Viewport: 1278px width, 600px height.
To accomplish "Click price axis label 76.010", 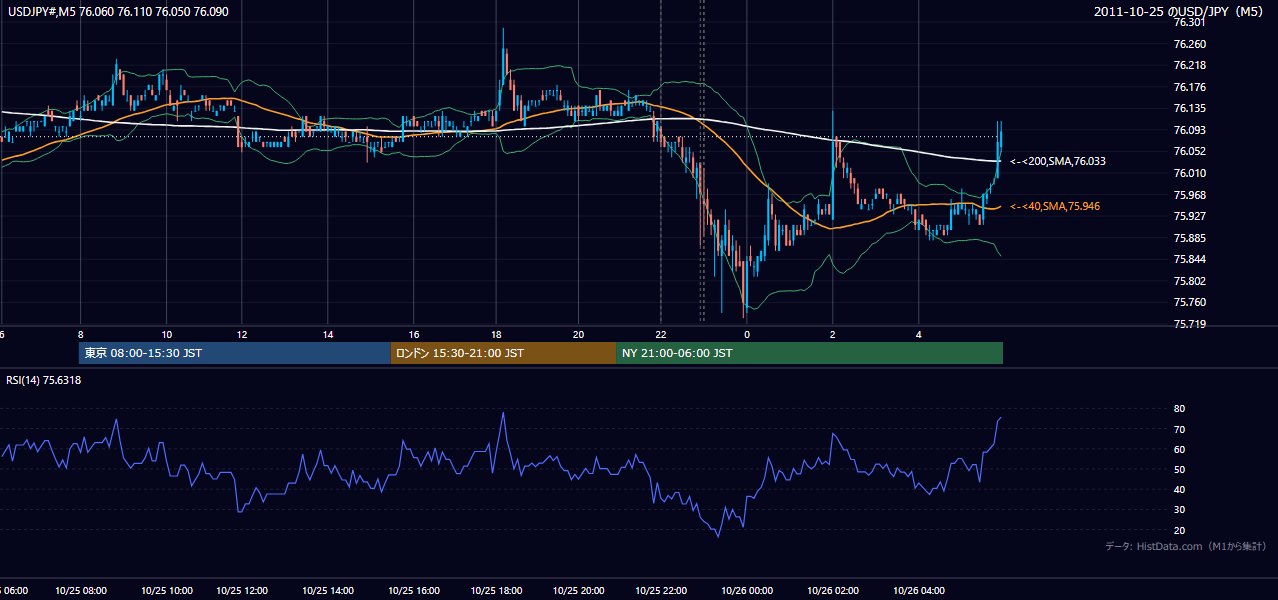I will (x=1189, y=173).
